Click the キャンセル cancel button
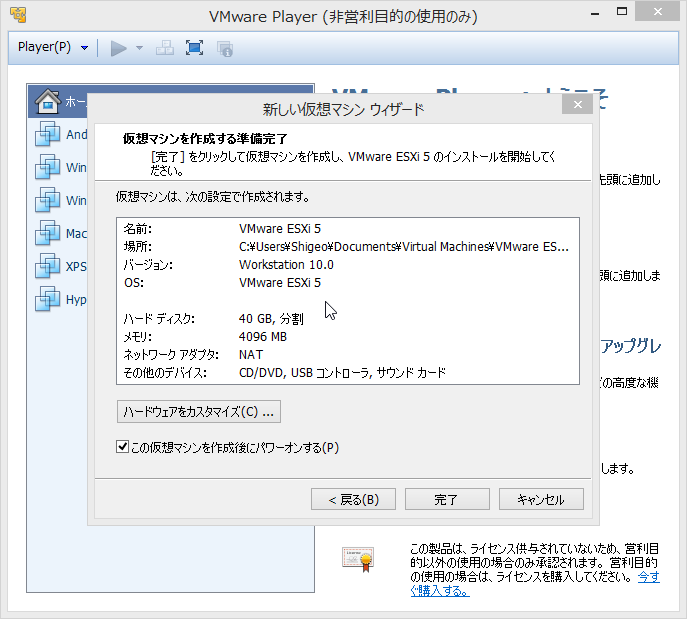This screenshot has height=619, width=687. click(x=541, y=499)
